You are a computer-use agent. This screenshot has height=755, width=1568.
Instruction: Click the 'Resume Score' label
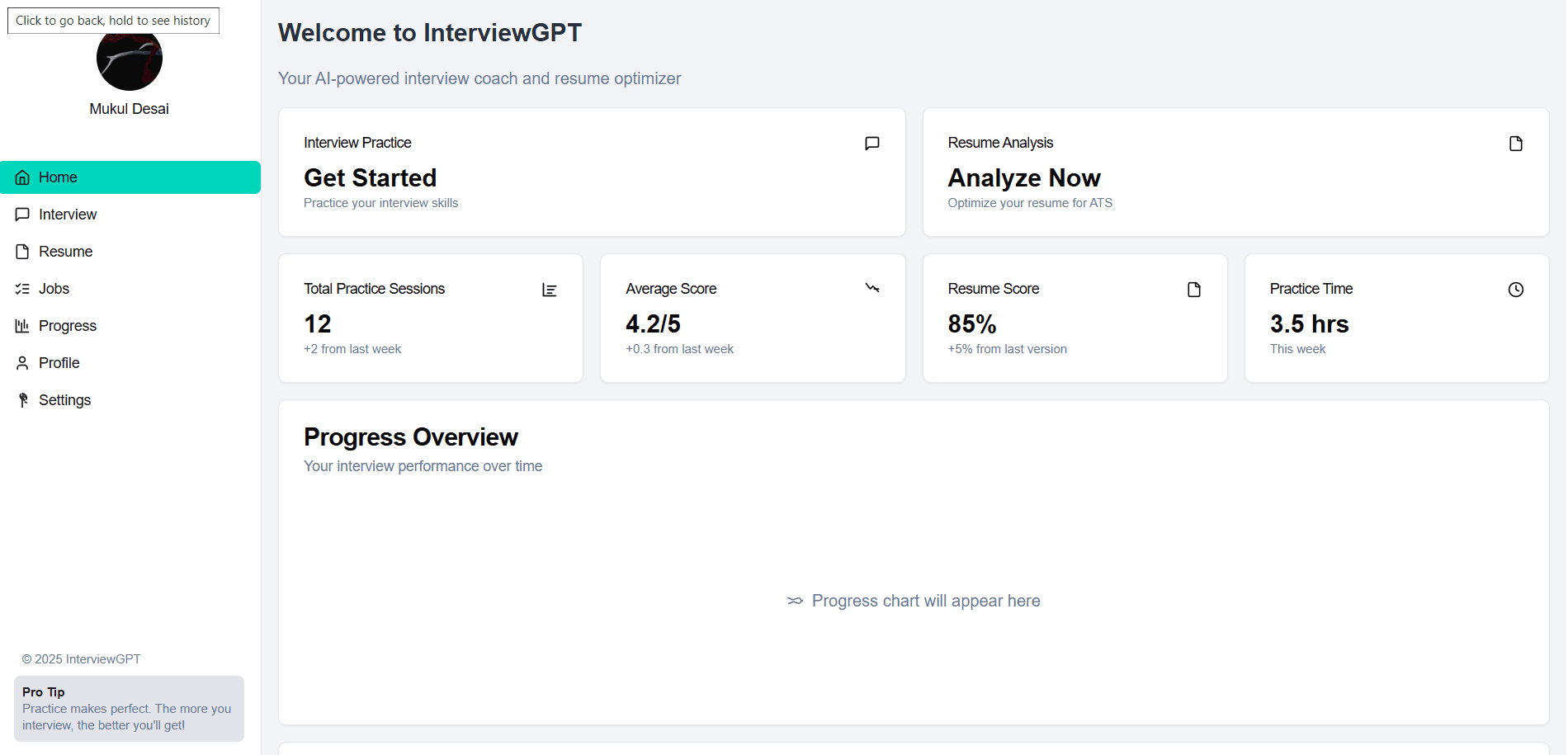click(993, 289)
